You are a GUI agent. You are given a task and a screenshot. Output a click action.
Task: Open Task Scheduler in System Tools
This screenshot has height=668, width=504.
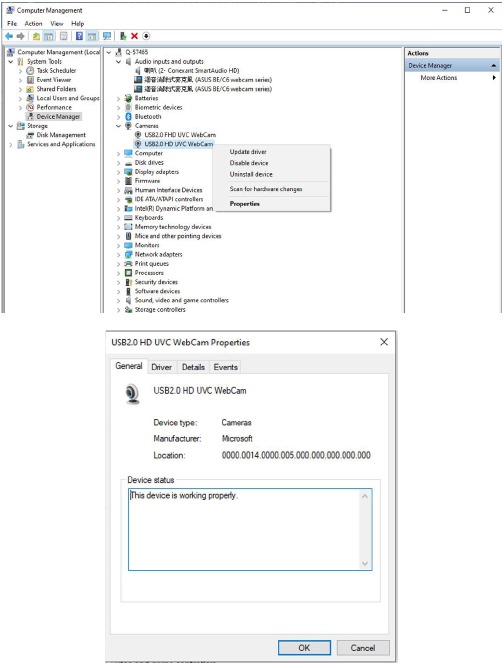click(x=56, y=70)
